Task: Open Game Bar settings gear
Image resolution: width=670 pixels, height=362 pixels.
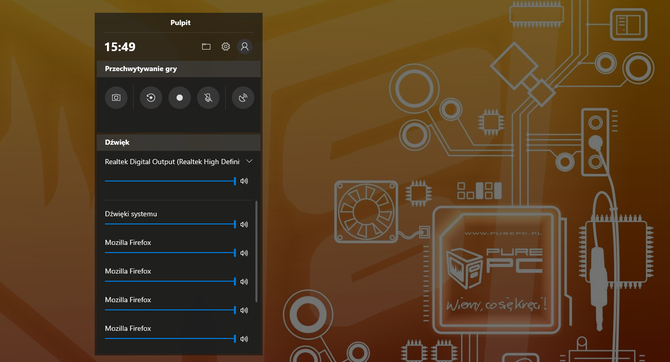Action: [226, 47]
